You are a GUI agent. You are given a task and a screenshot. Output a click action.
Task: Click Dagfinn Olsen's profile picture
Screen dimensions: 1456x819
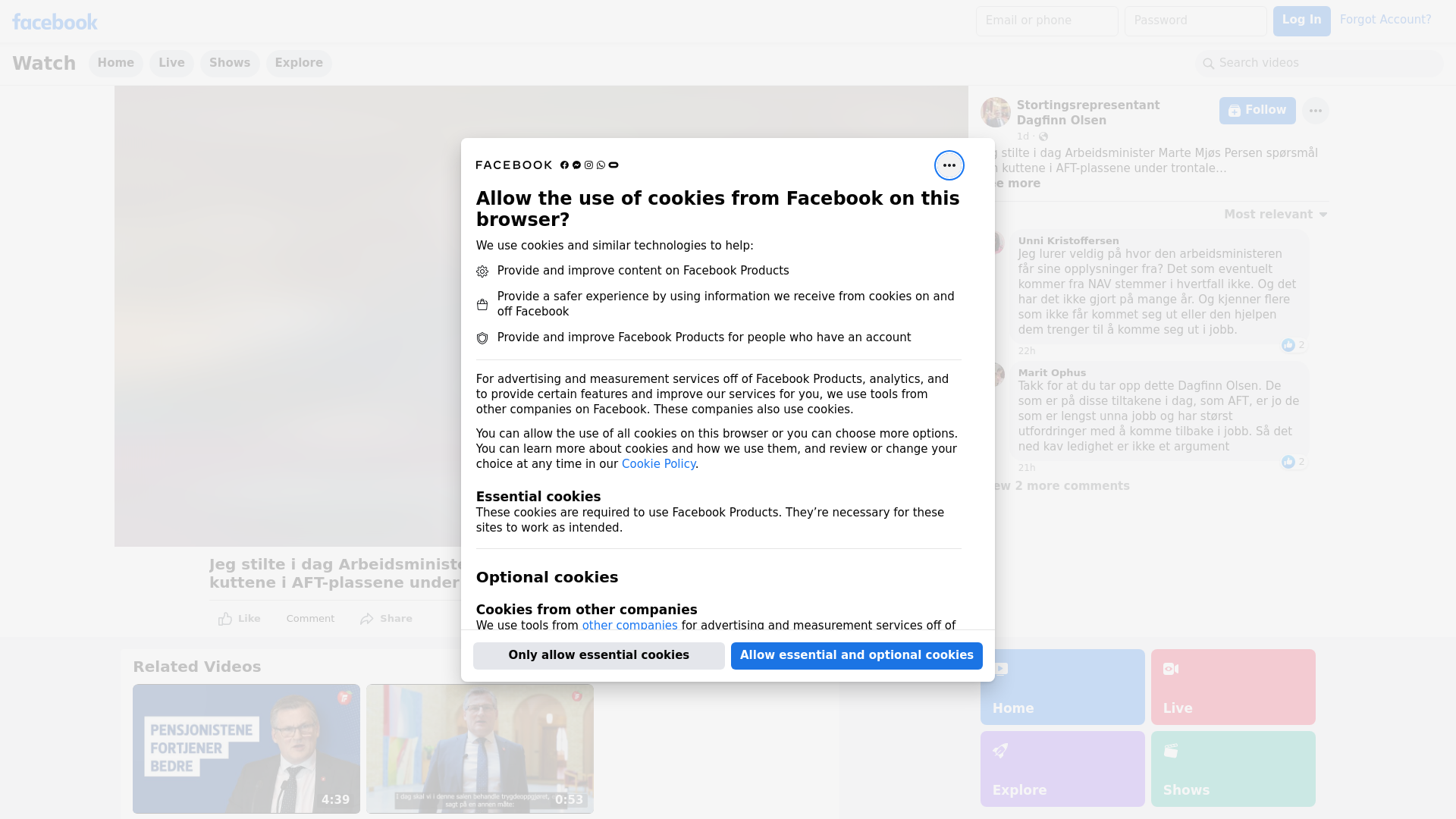(x=995, y=112)
